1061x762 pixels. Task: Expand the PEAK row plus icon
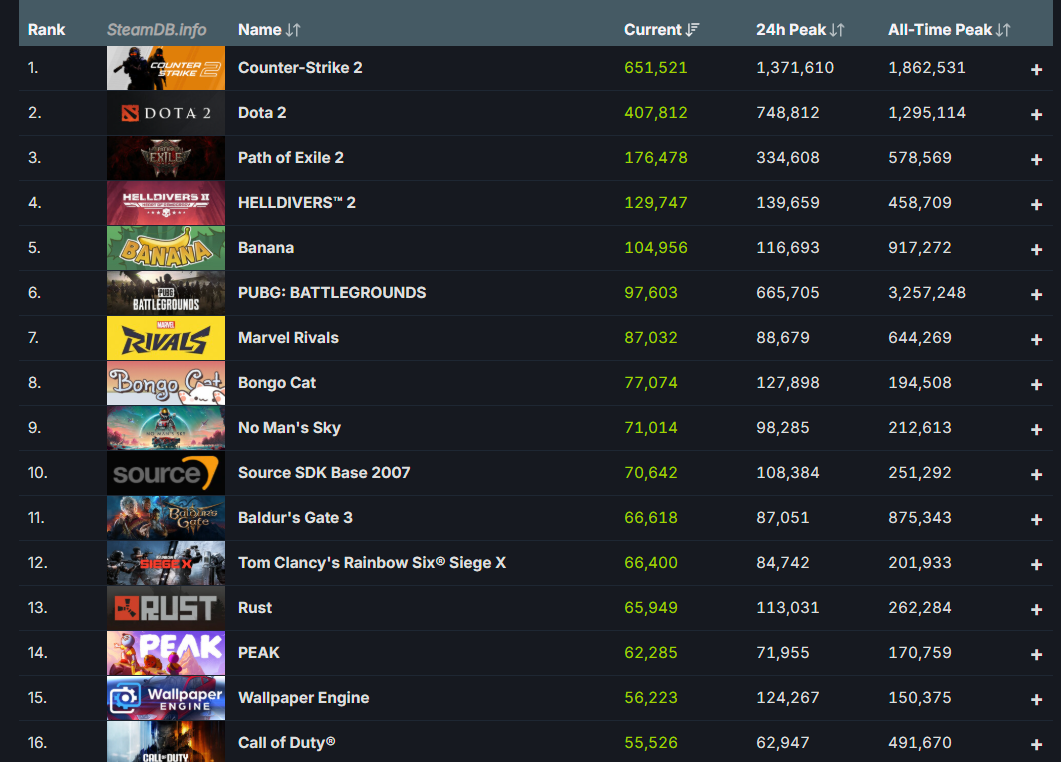(x=1036, y=654)
